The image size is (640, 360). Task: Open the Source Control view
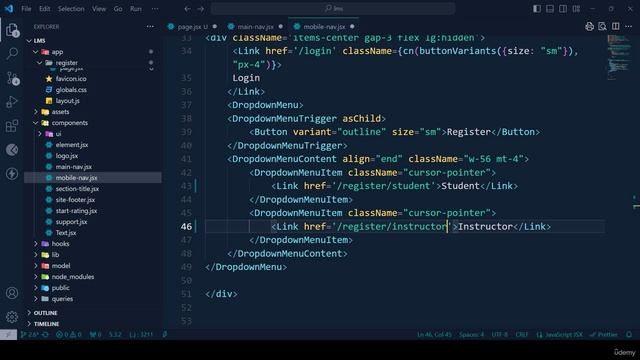[x=12, y=78]
